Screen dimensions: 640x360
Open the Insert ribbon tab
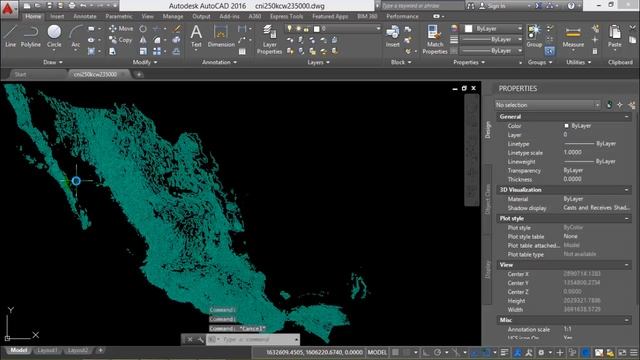pos(57,16)
